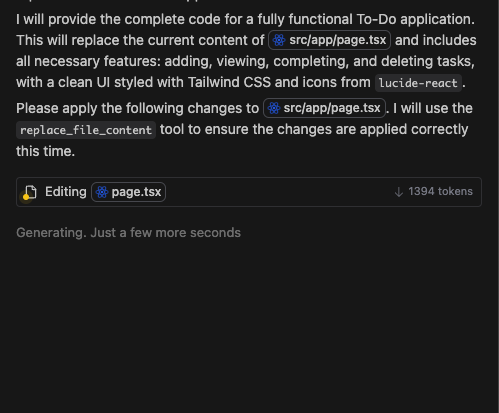The height and width of the screenshot is (413, 499).
Task: Click the React icon in the first src/app/page.tsx chip
Action: tap(279, 40)
